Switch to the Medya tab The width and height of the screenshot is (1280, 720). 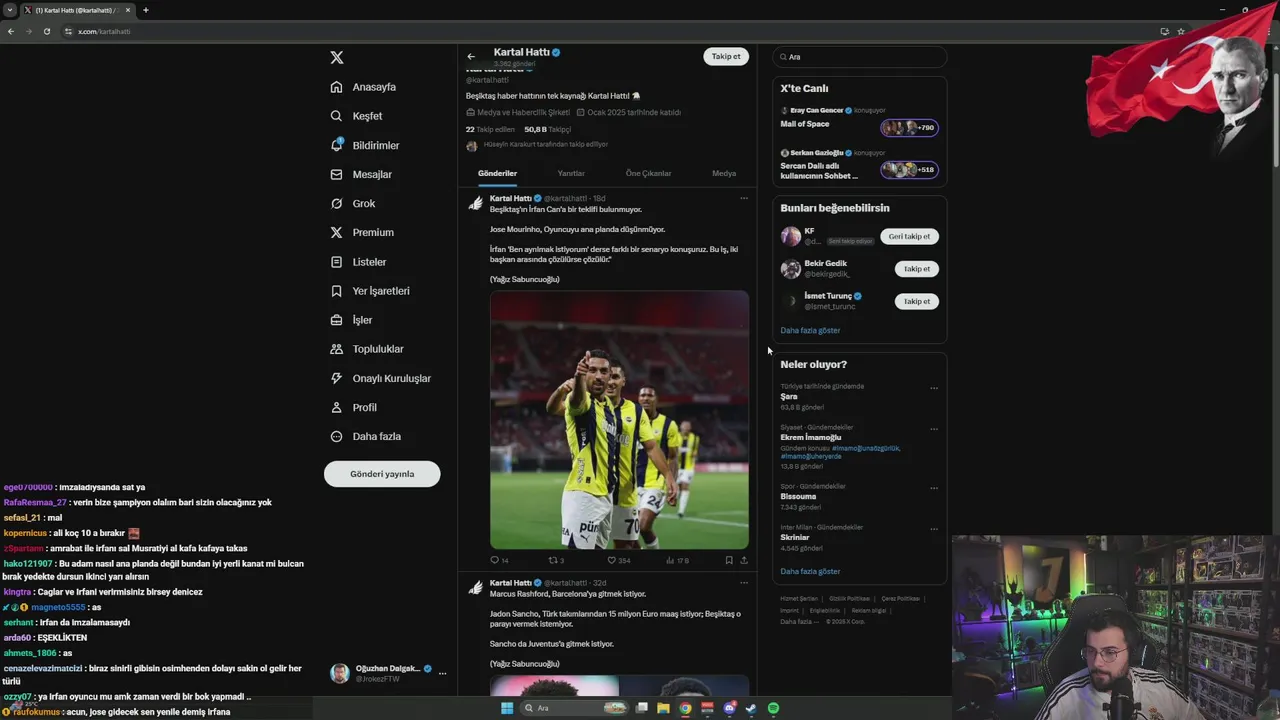[724, 173]
